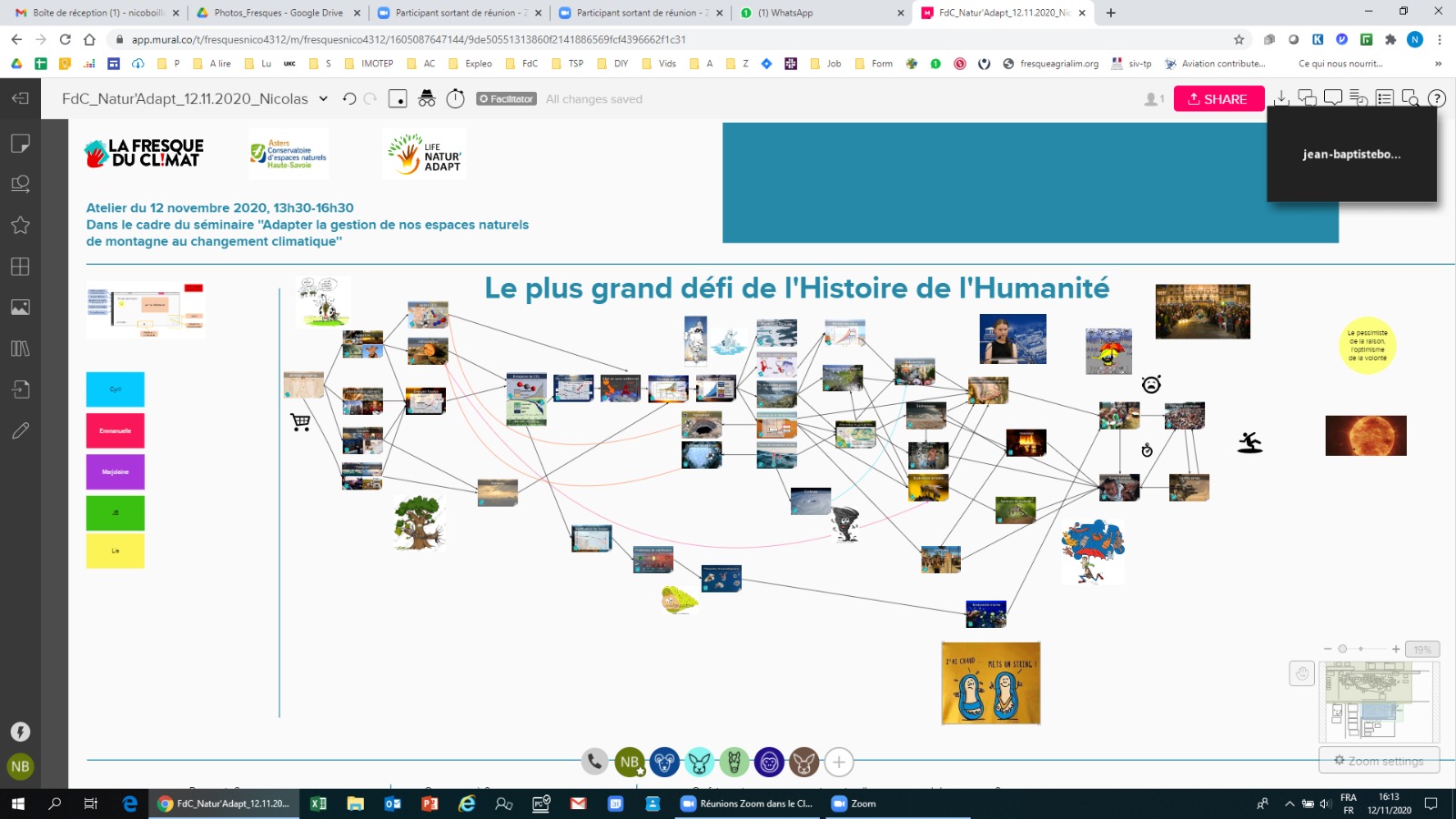Screen dimensions: 1456x819
Task: Start the timer tool
Action: 456,99
